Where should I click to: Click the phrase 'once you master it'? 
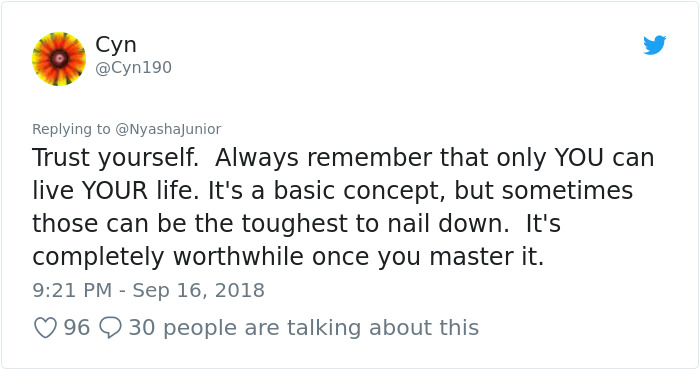pyautogui.click(x=428, y=257)
